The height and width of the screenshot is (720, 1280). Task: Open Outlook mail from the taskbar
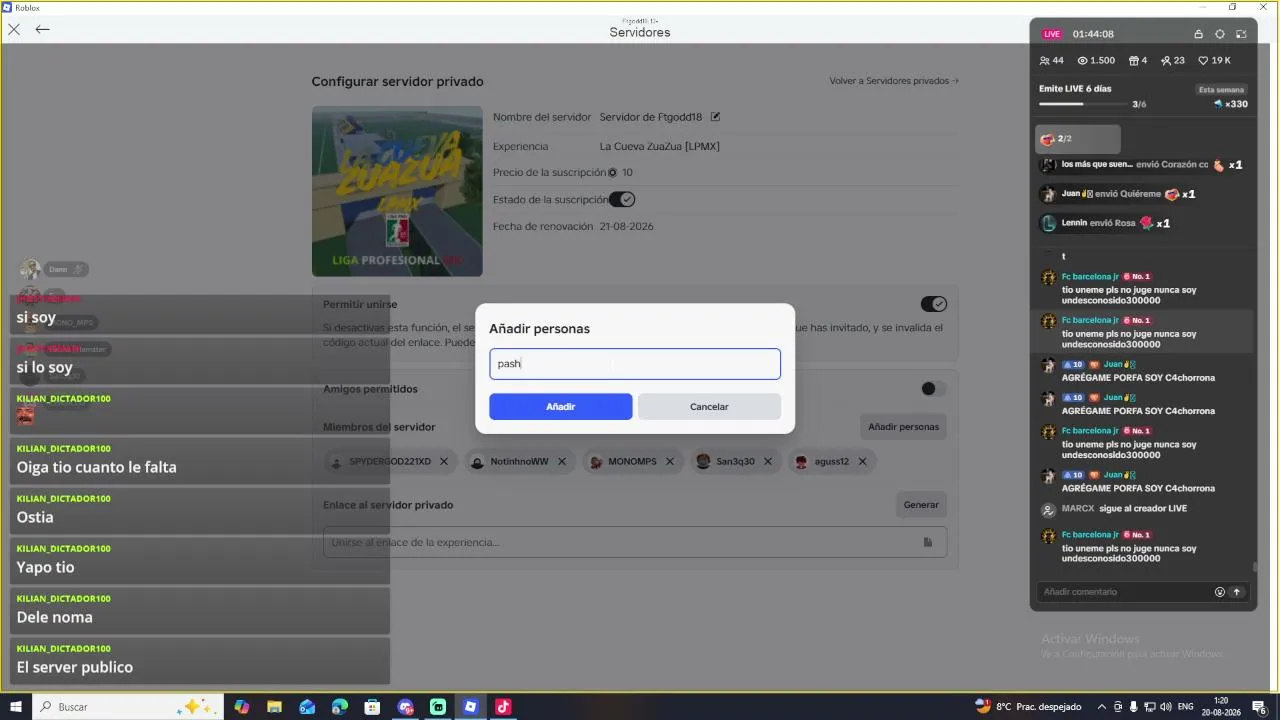click(307, 707)
